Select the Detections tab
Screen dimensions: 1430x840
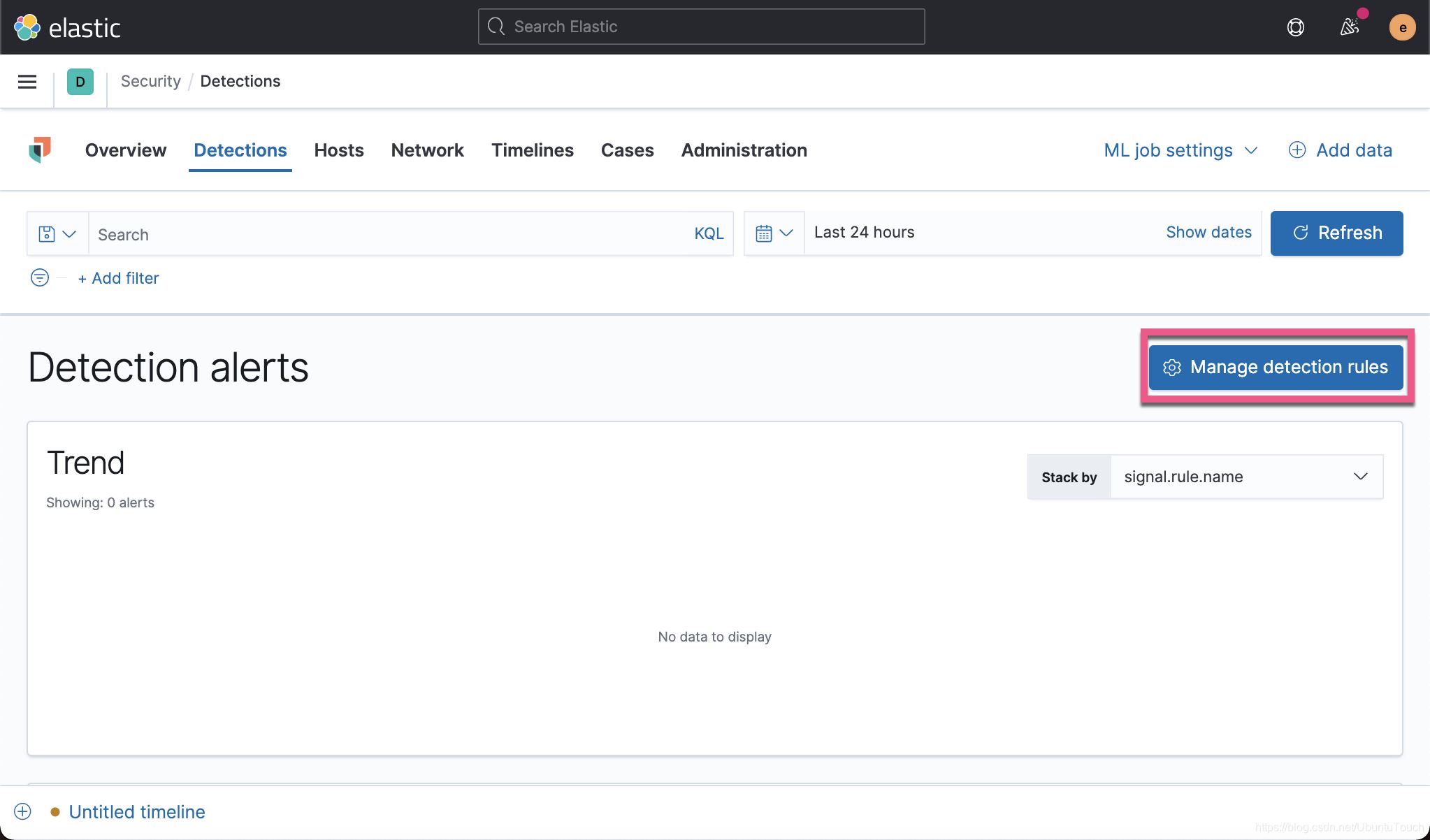pyautogui.click(x=240, y=149)
